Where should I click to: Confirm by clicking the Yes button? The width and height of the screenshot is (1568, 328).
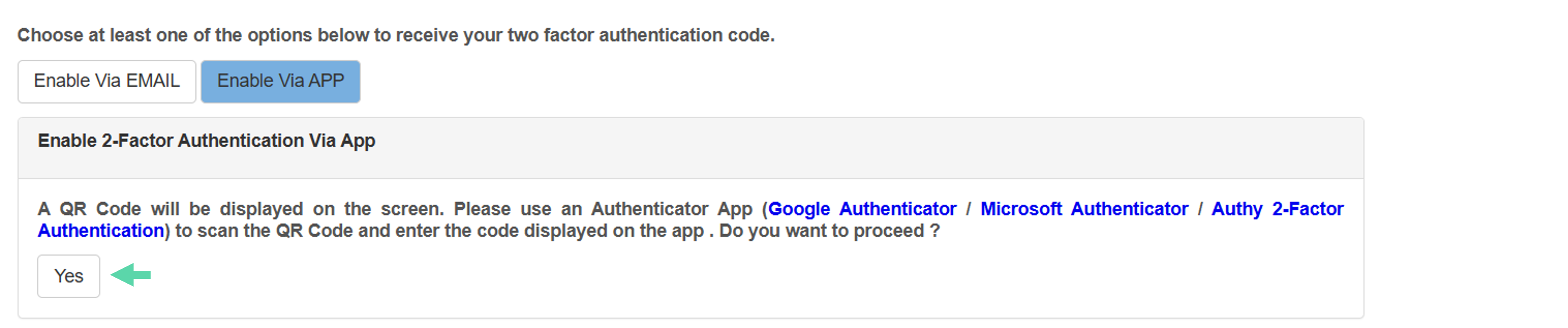point(69,276)
